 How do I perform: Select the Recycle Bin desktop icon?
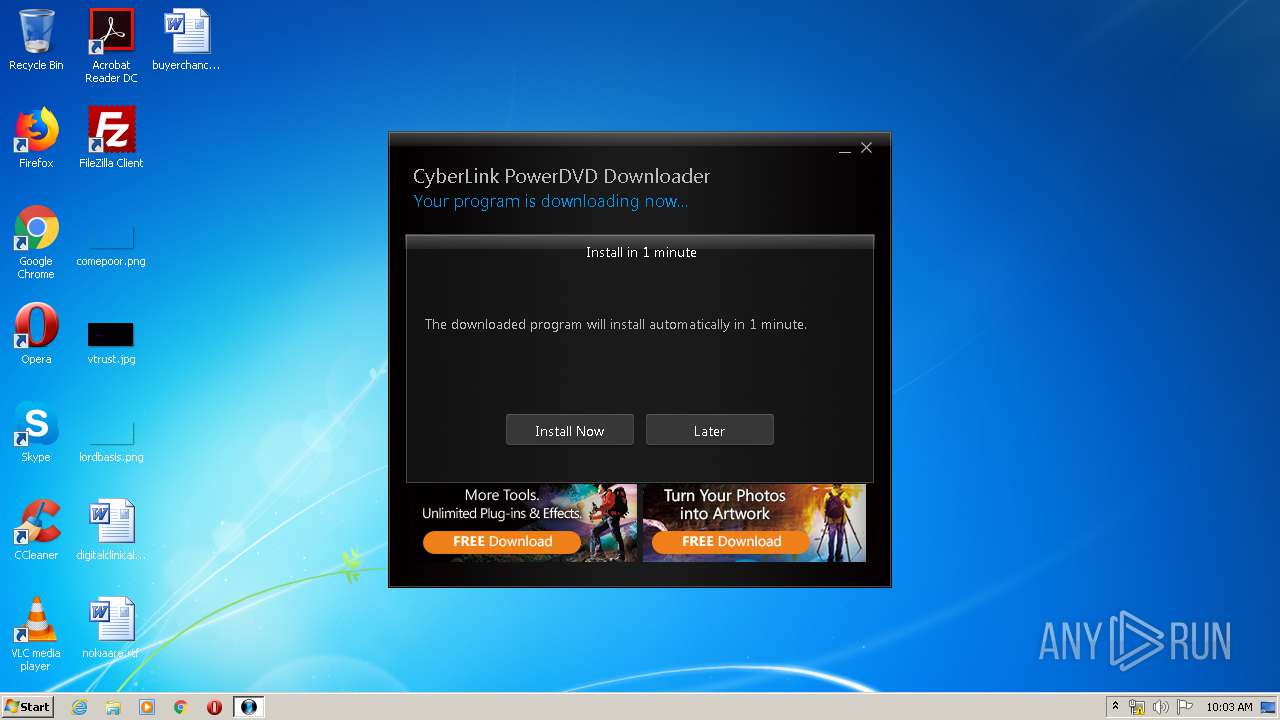[x=36, y=40]
